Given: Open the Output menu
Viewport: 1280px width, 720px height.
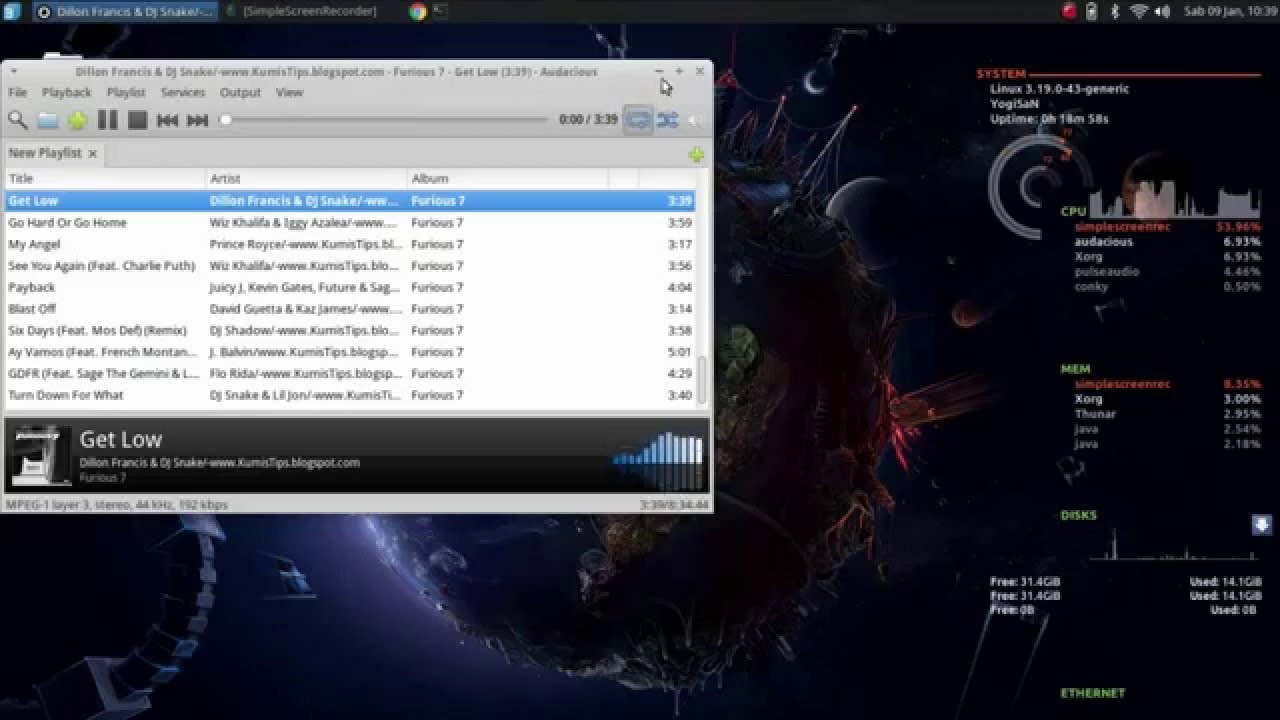Looking at the screenshot, I should point(240,92).
